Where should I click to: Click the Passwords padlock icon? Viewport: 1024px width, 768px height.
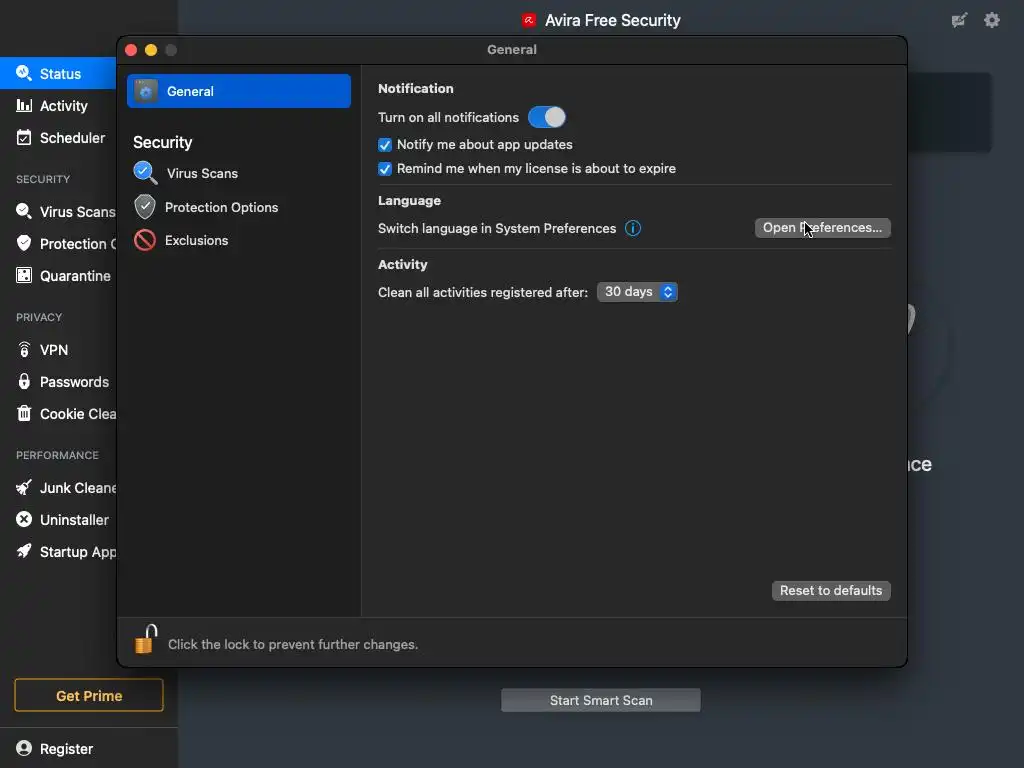point(24,381)
